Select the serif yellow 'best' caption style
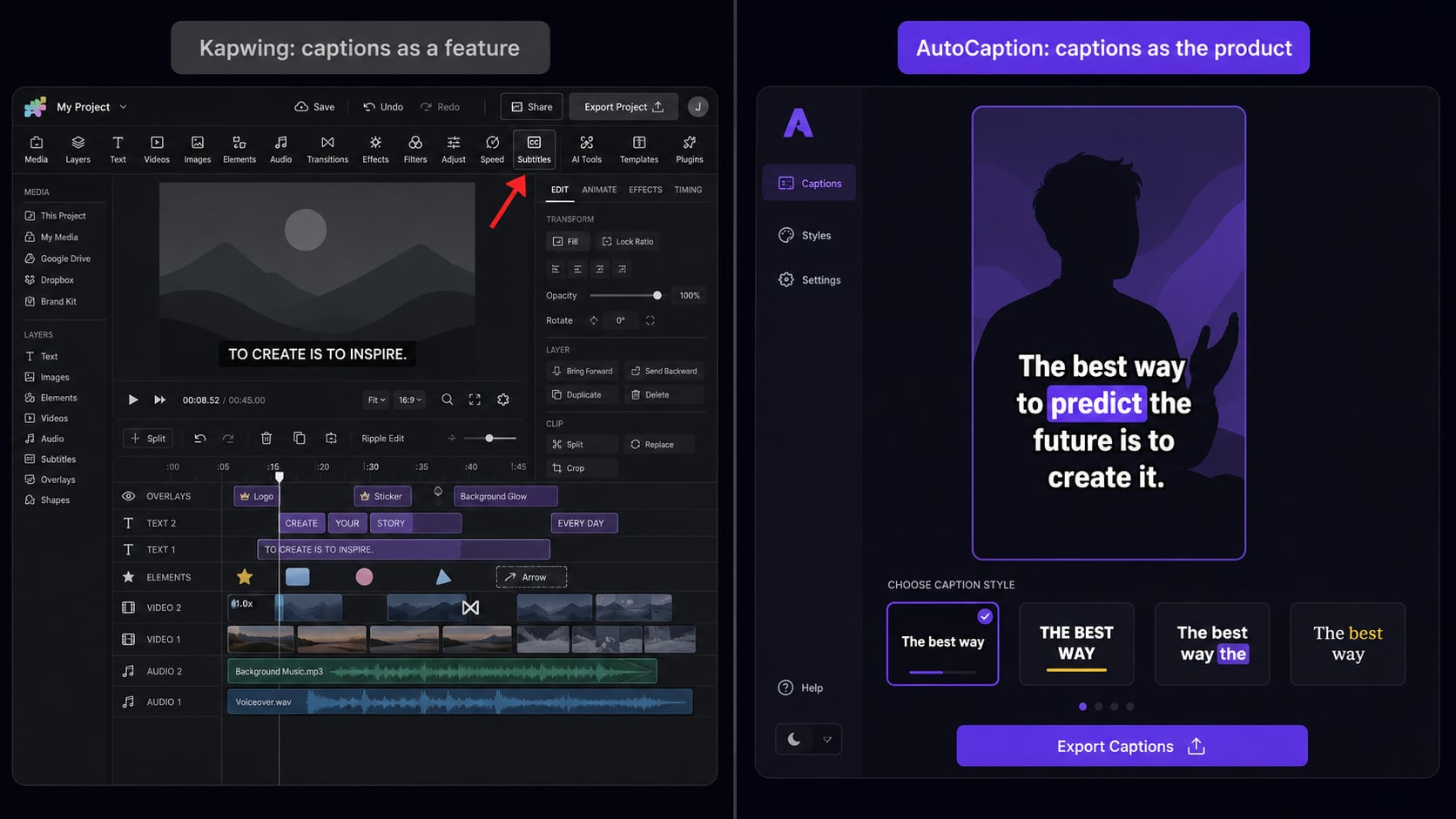1456x819 pixels. pyautogui.click(x=1347, y=644)
